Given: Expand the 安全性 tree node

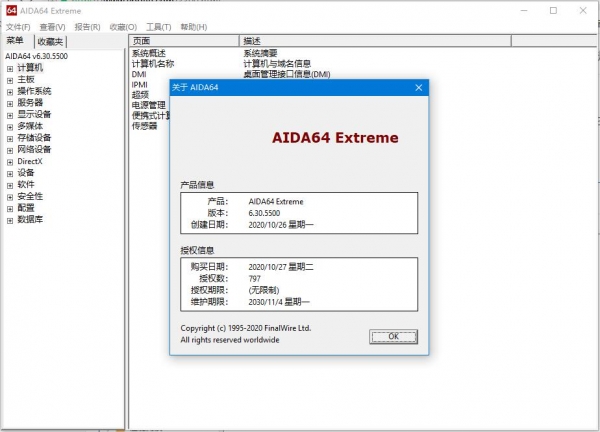Looking at the screenshot, I should point(10,197).
